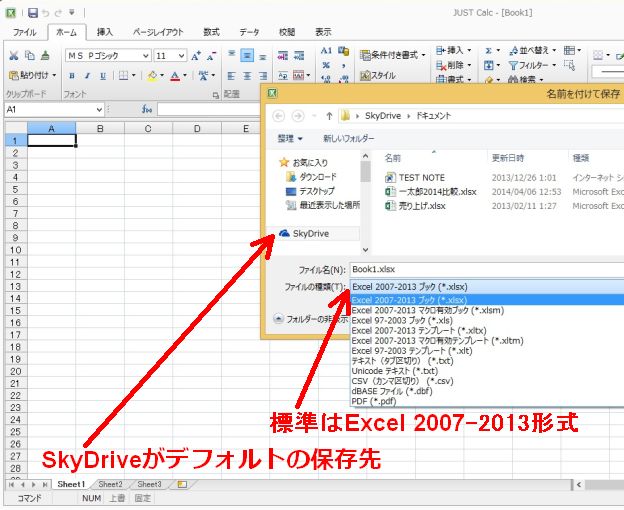The height and width of the screenshot is (510, 624).
Task: Click the Fill down icon
Action: pos(489,65)
